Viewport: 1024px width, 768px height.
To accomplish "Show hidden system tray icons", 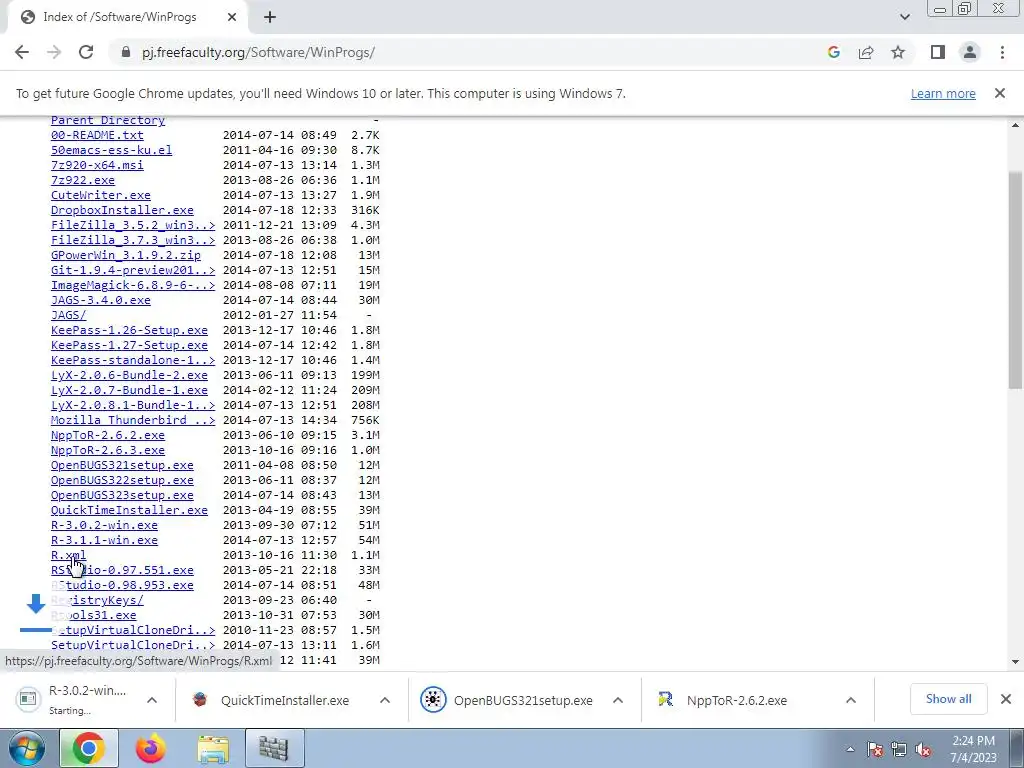I will [x=850, y=749].
